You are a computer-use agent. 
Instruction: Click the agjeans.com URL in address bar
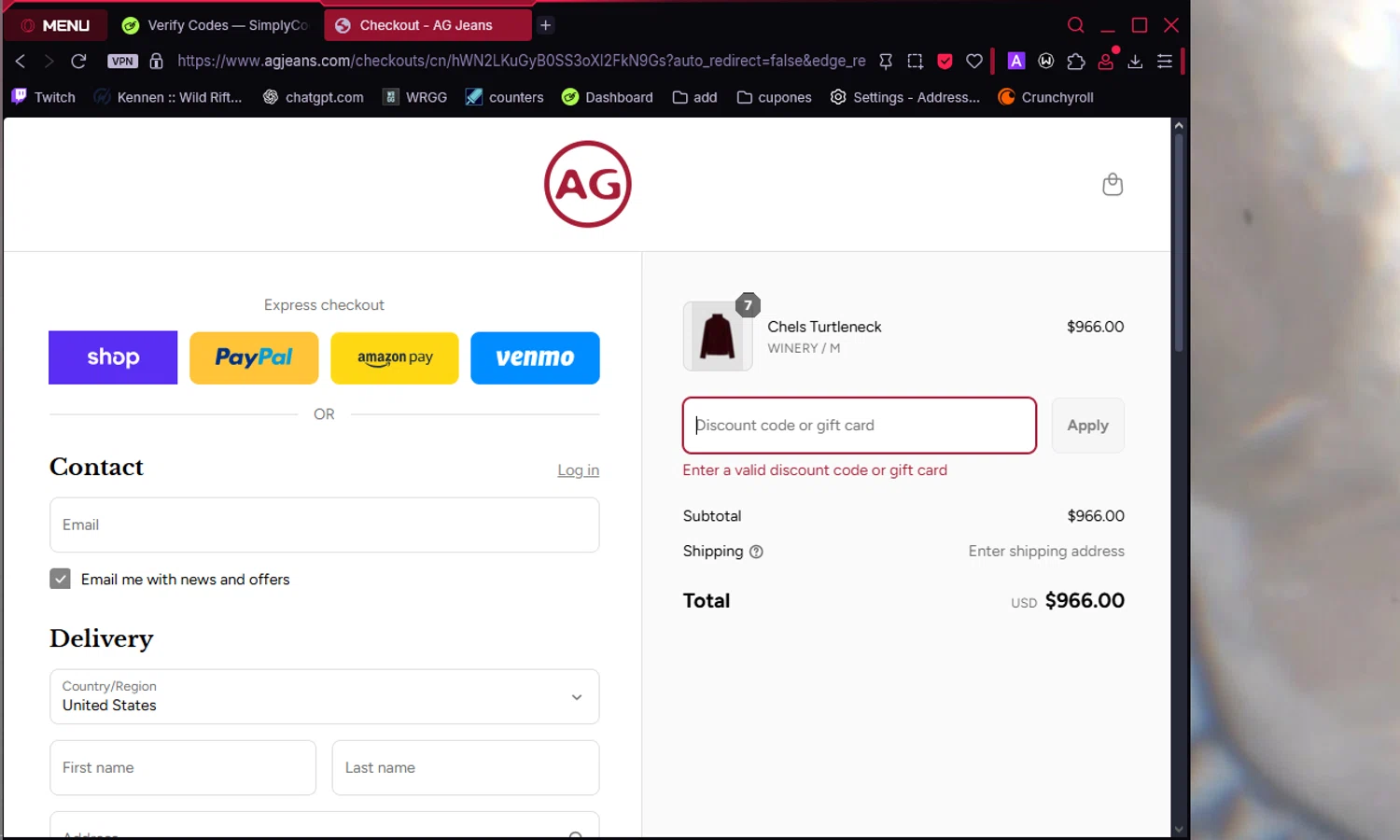pyautogui.click(x=521, y=61)
